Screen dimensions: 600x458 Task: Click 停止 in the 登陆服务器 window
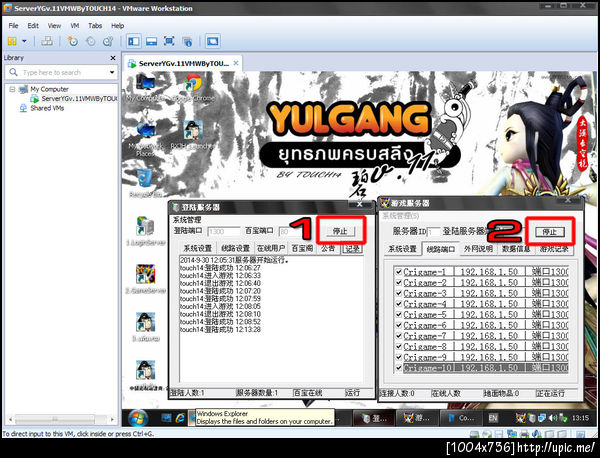(340, 231)
